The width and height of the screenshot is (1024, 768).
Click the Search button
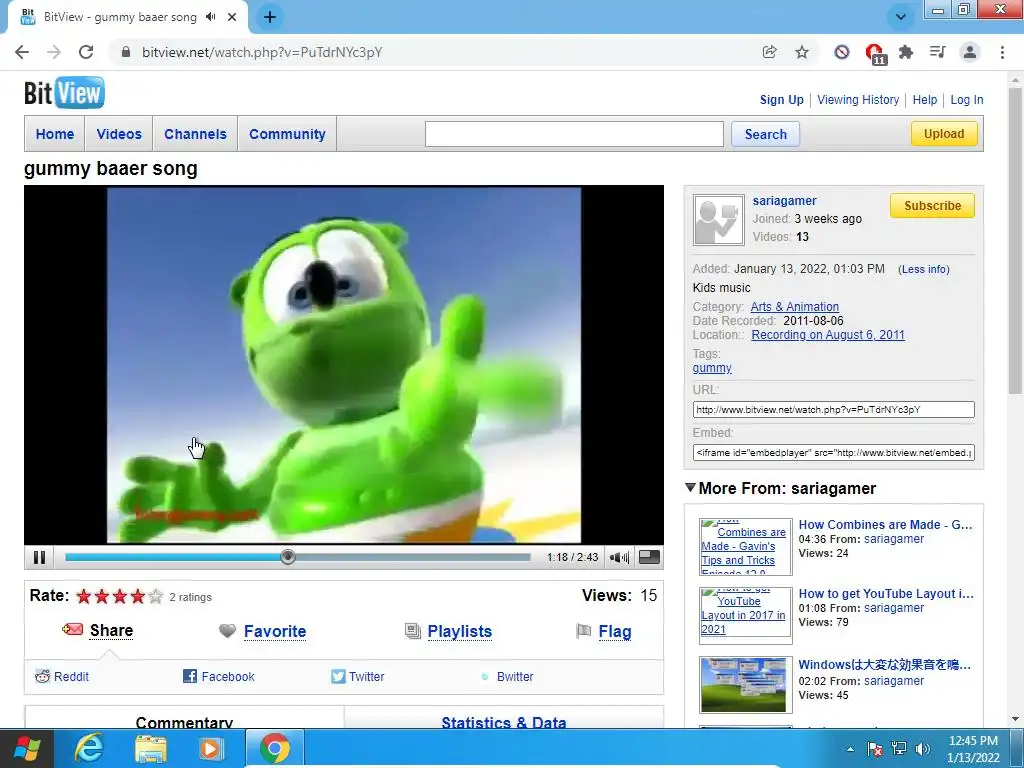[765, 134]
